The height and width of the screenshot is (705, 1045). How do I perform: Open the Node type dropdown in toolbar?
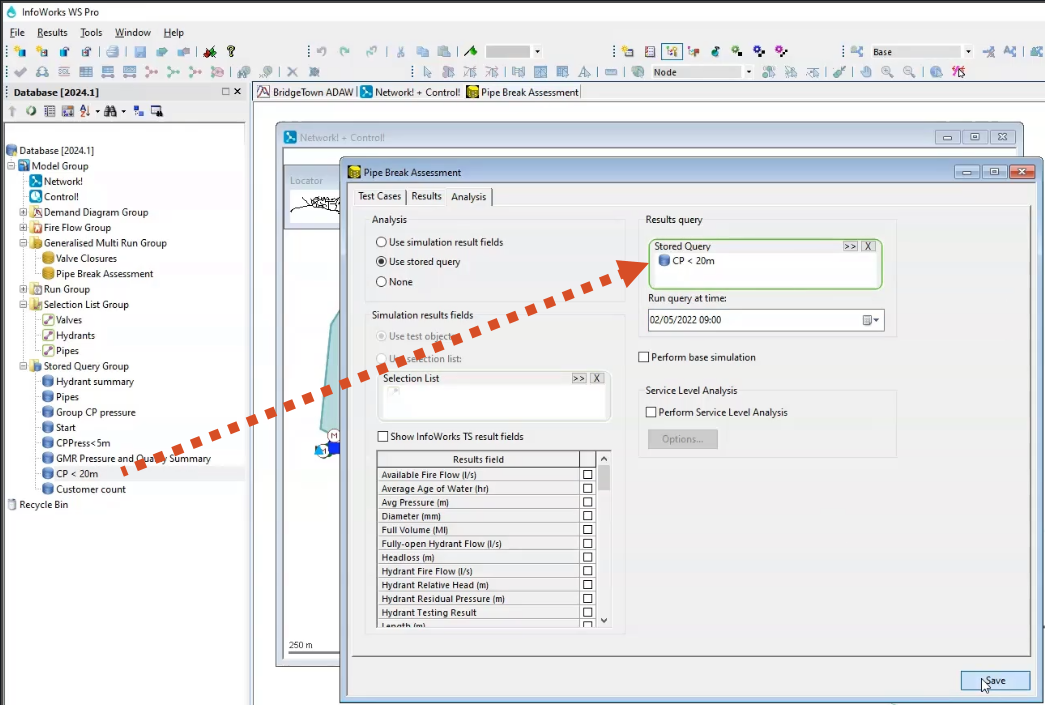coord(748,72)
